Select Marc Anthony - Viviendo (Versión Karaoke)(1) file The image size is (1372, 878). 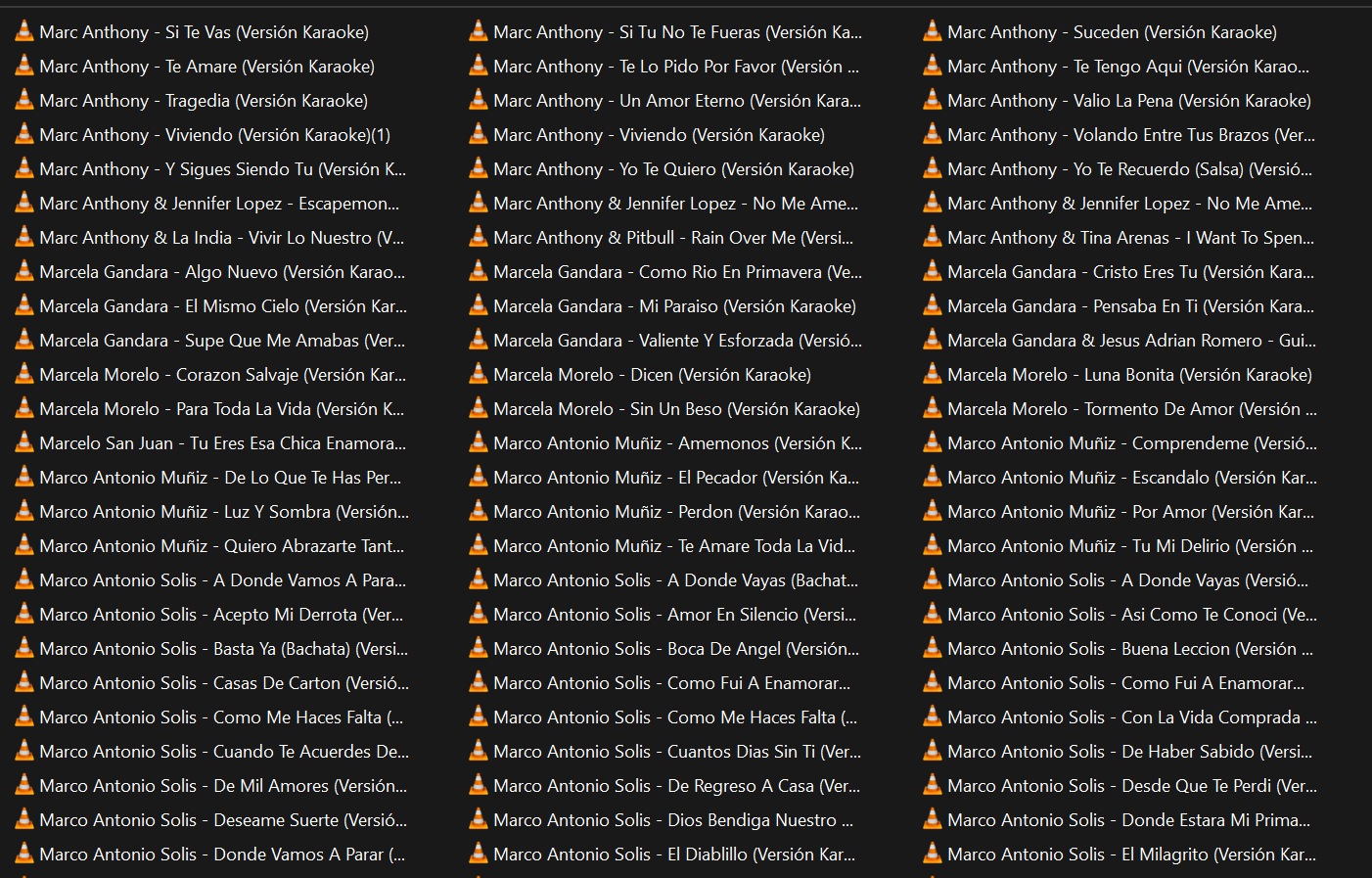point(214,135)
